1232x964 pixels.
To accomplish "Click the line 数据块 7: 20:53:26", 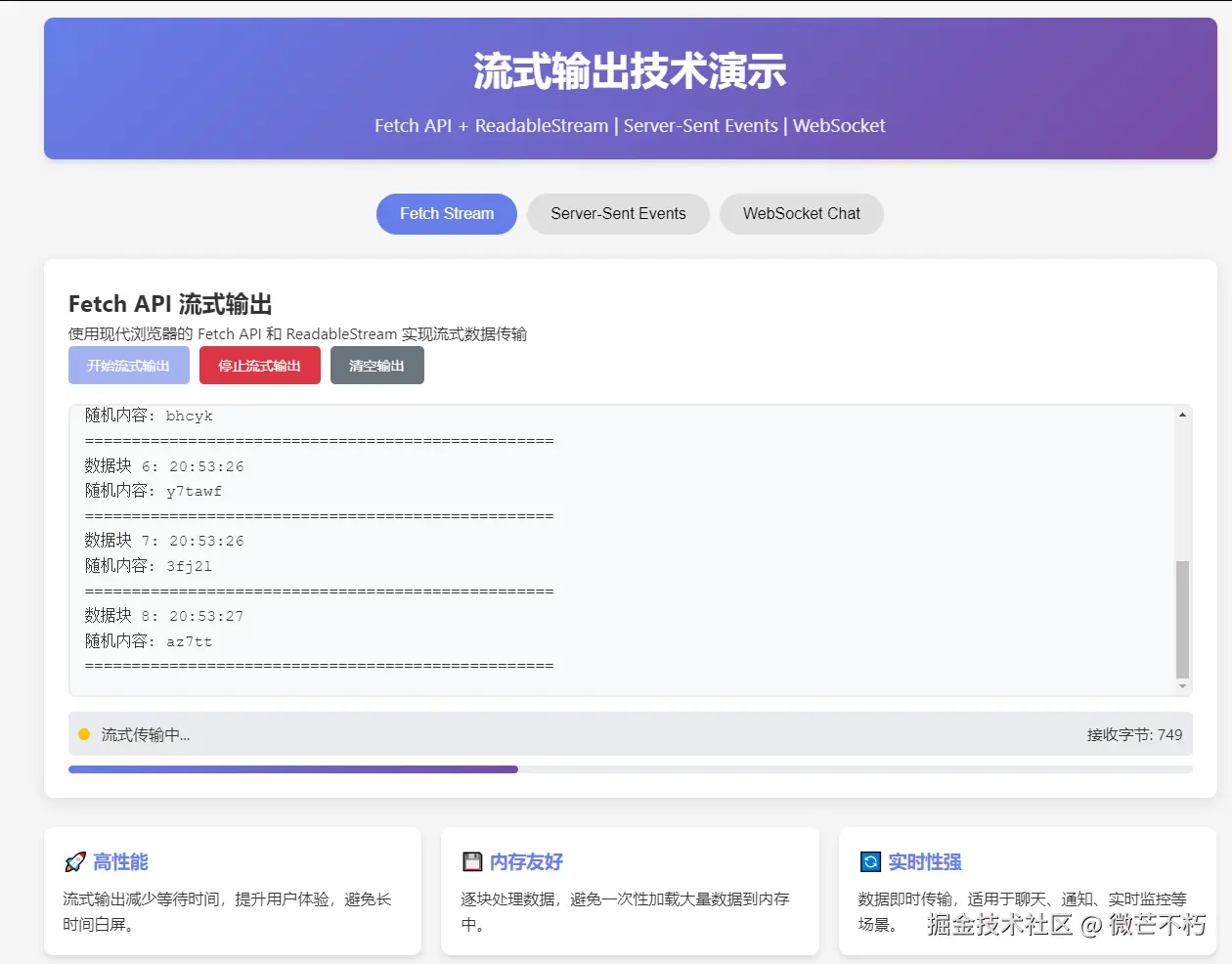I will click(x=164, y=541).
